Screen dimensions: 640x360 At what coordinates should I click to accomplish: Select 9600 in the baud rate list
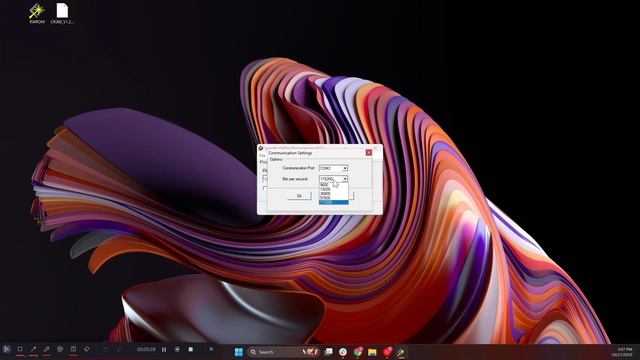coord(333,185)
